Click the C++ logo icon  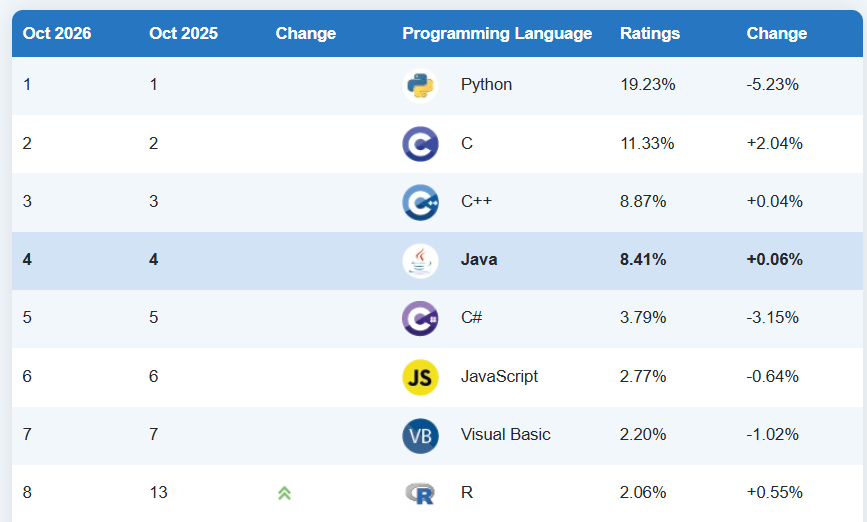point(420,202)
